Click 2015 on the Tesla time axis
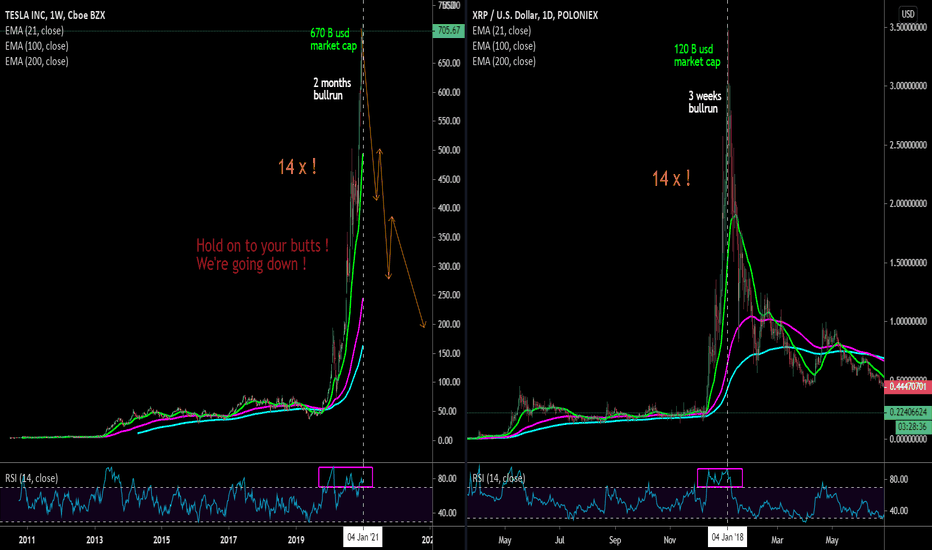932x550 pixels. point(161,540)
